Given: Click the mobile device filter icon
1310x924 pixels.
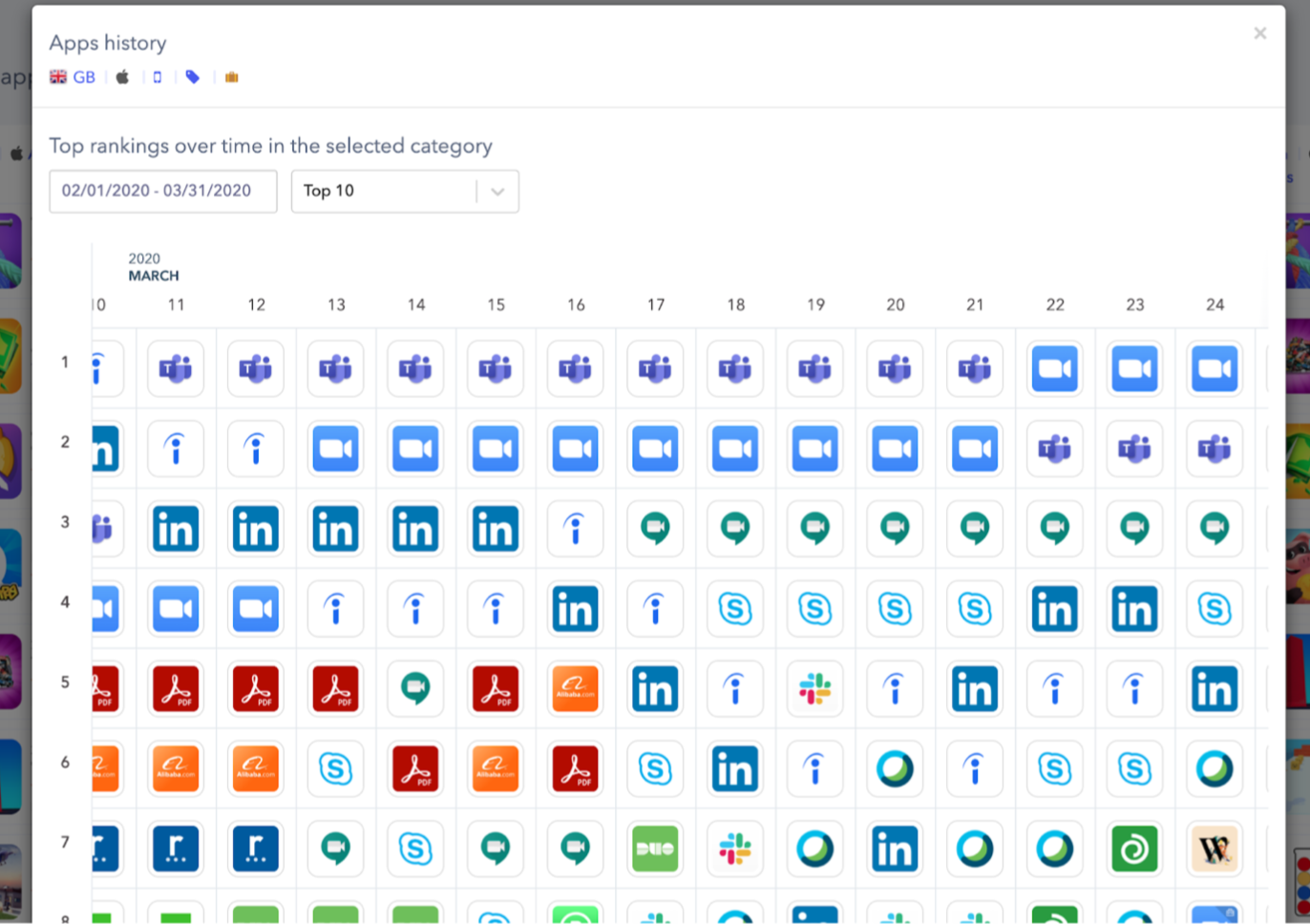Looking at the screenshot, I should [x=157, y=77].
